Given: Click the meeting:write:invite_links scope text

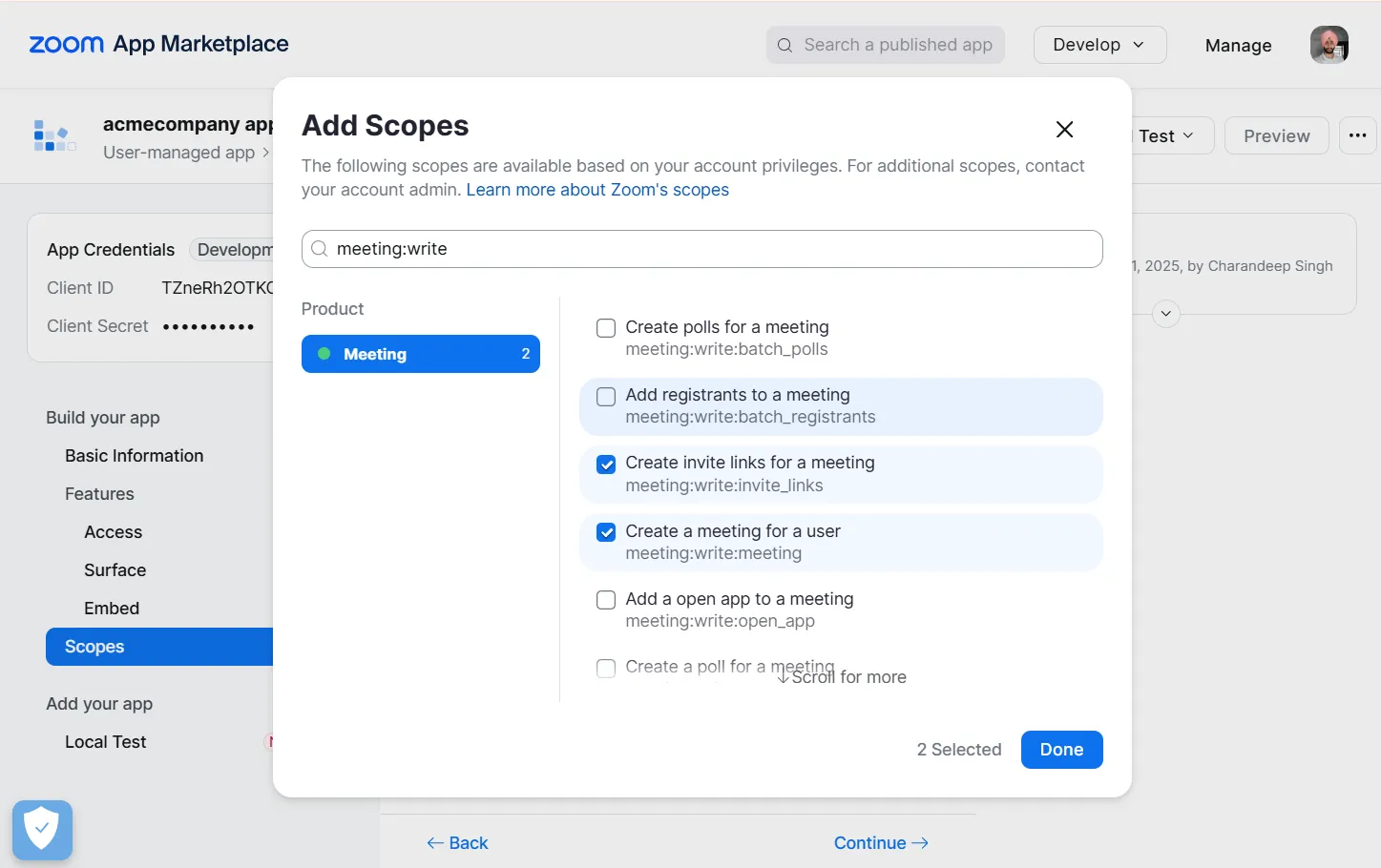Looking at the screenshot, I should coord(723,486).
